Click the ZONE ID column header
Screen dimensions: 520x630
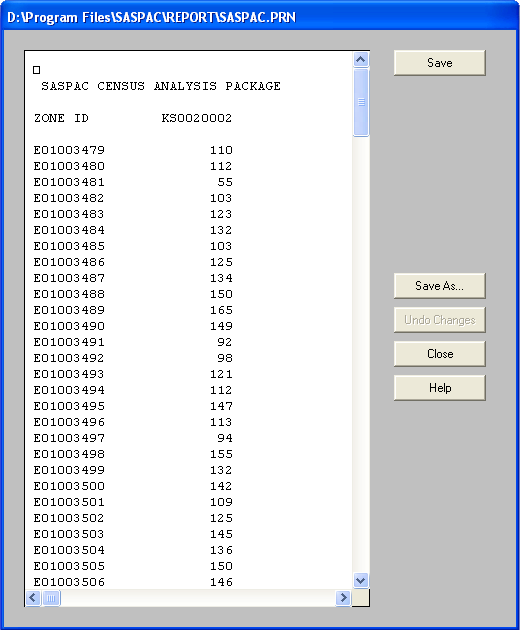point(61,118)
